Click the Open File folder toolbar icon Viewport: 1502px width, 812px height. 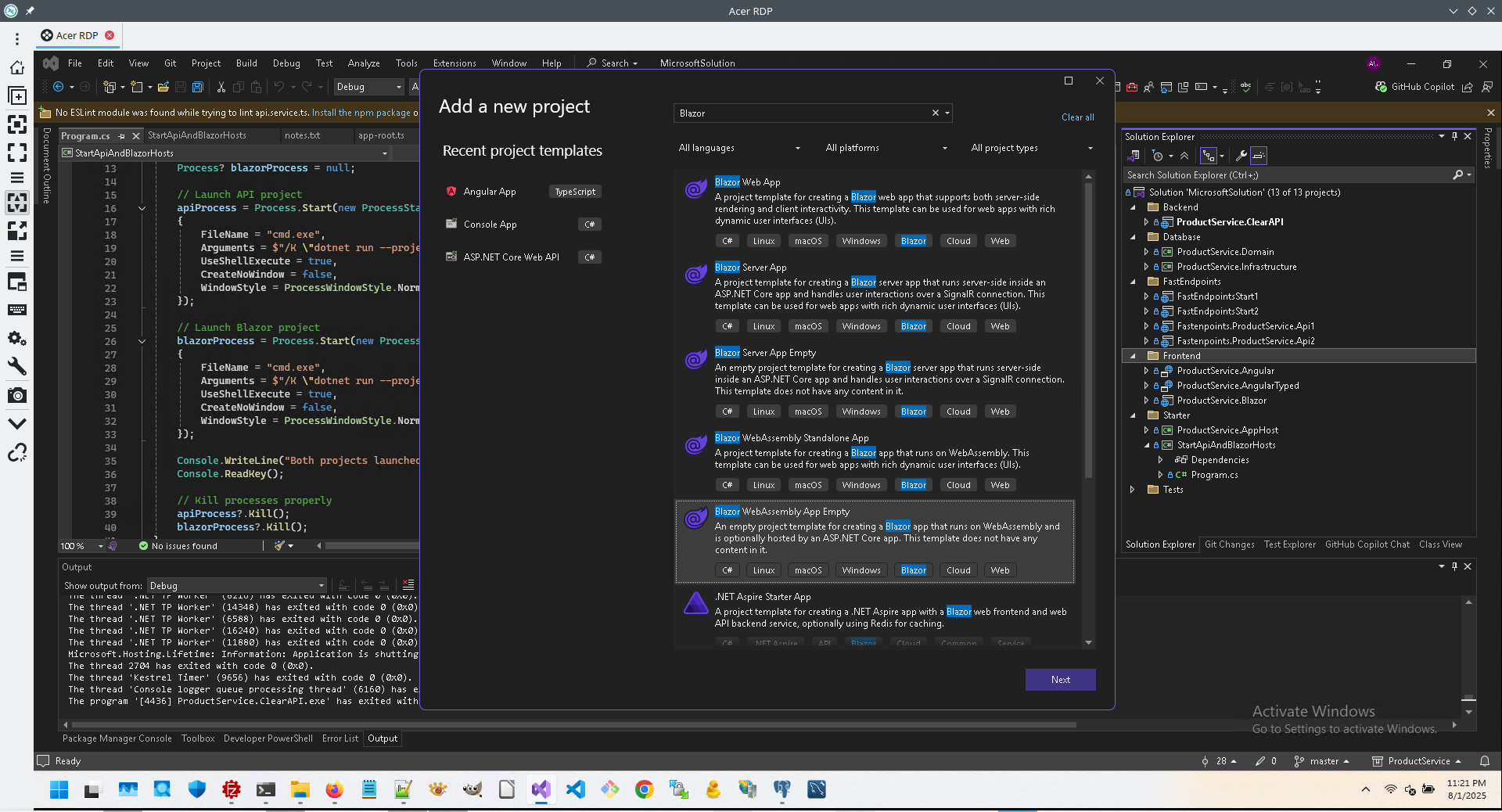point(163,87)
